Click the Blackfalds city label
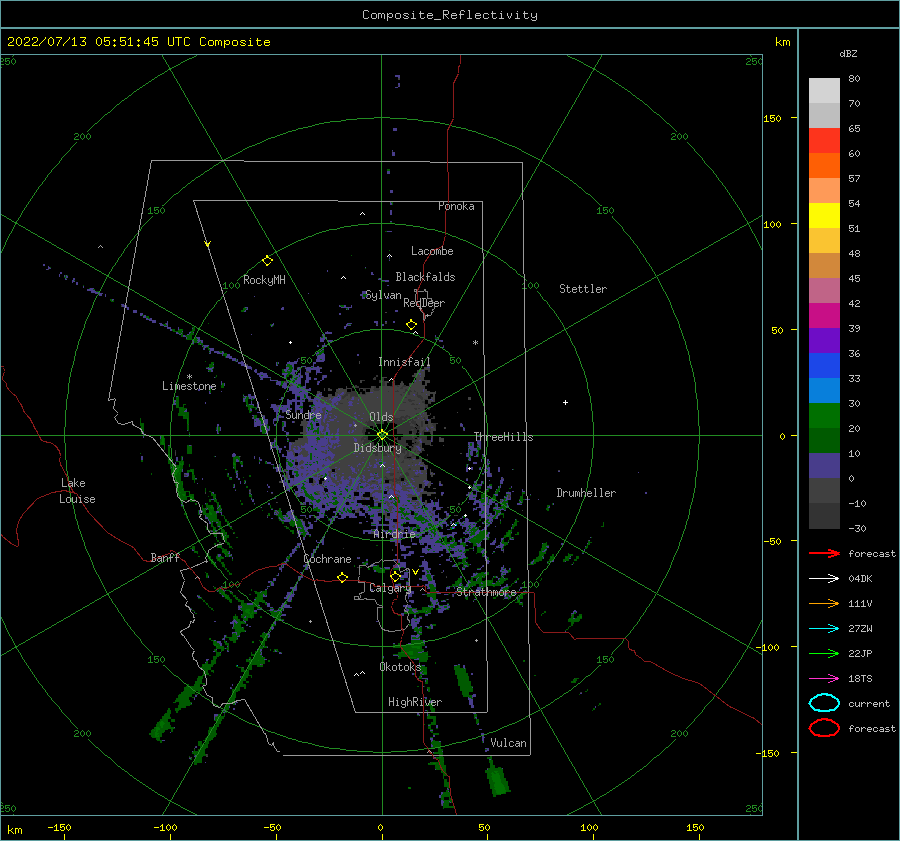 pos(425,277)
